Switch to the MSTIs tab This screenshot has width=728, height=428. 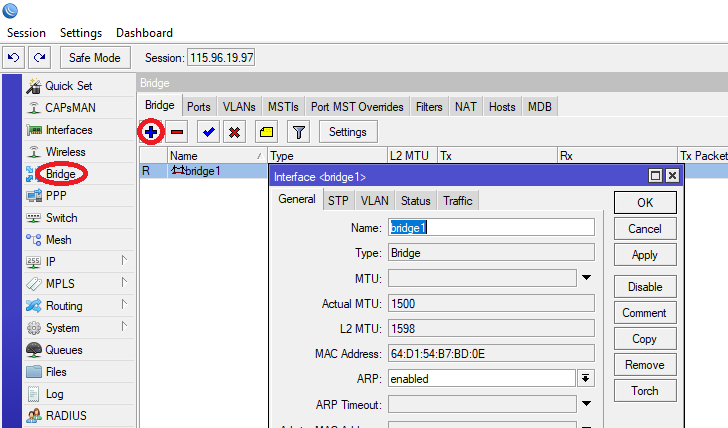pos(283,107)
